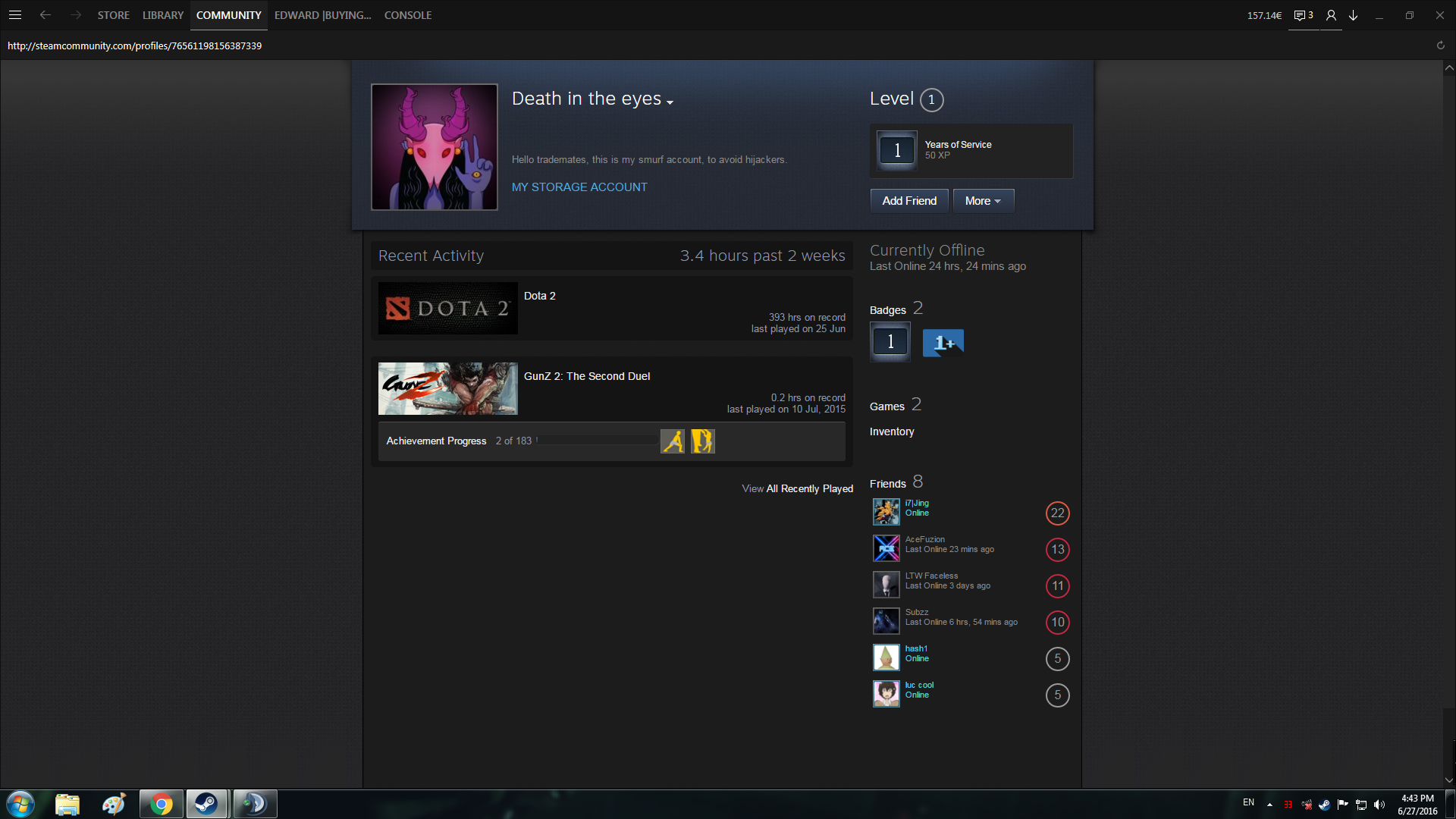Open the STORE tab
This screenshot has height=819, width=1456.
113,15
